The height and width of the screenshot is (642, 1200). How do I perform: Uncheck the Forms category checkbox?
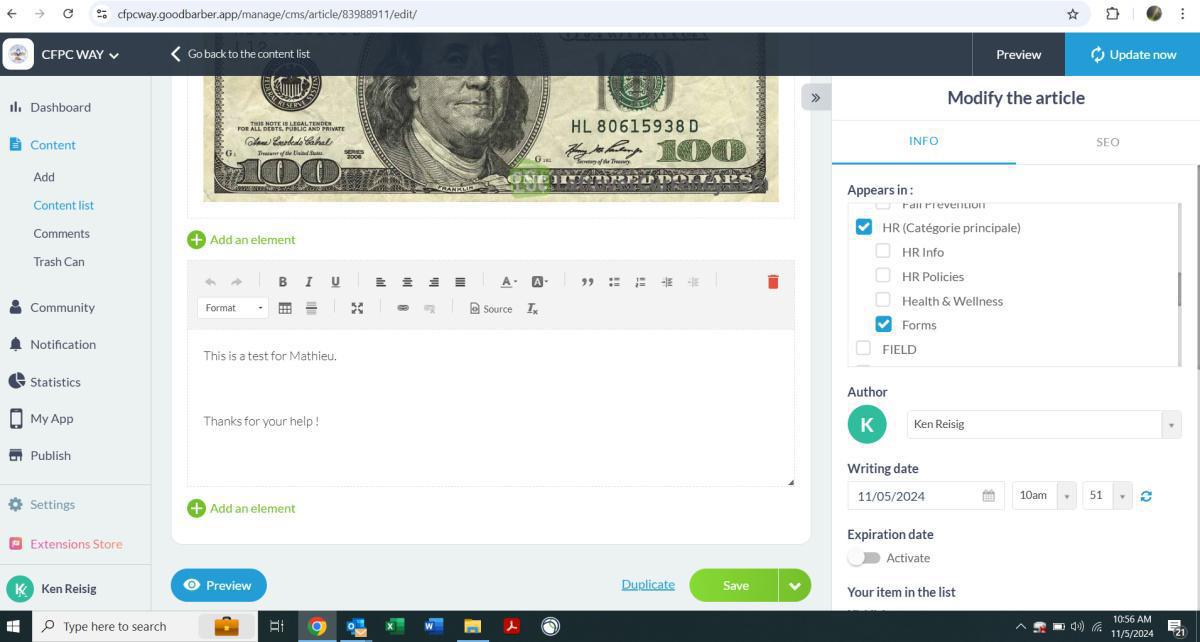[x=883, y=324]
